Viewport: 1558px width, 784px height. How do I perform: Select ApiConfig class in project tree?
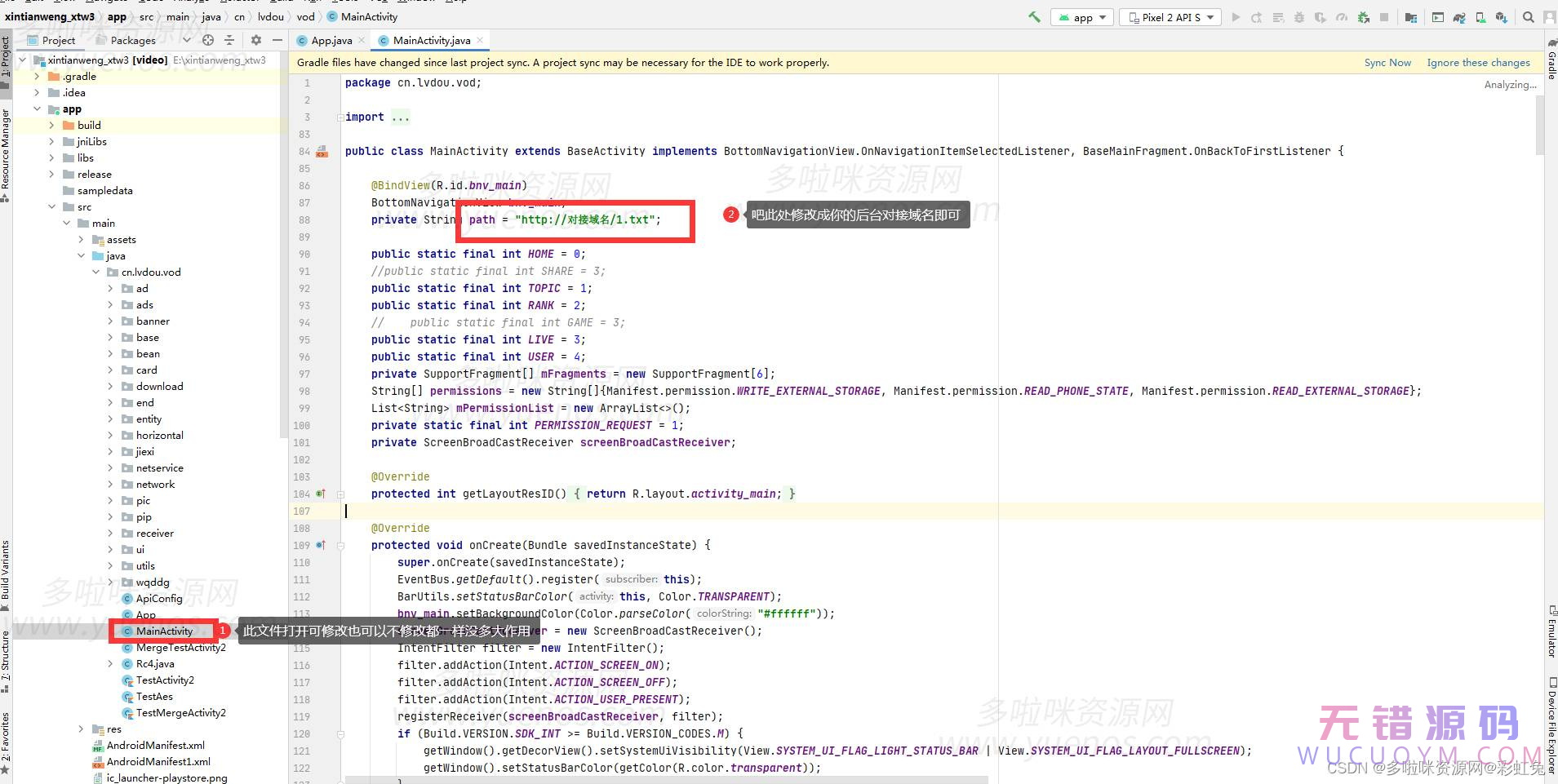tap(159, 598)
